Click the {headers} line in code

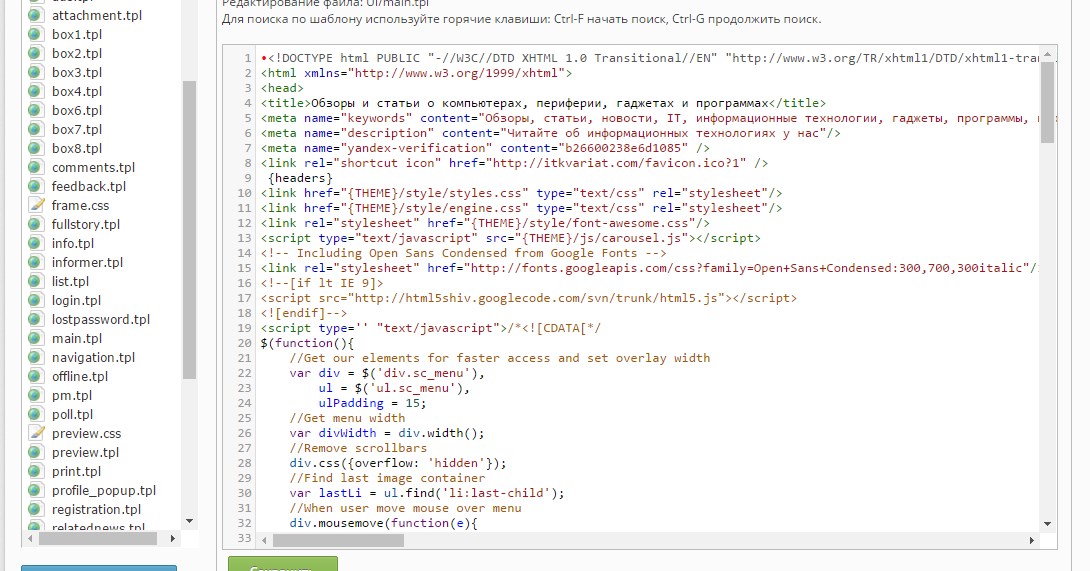tap(300, 178)
